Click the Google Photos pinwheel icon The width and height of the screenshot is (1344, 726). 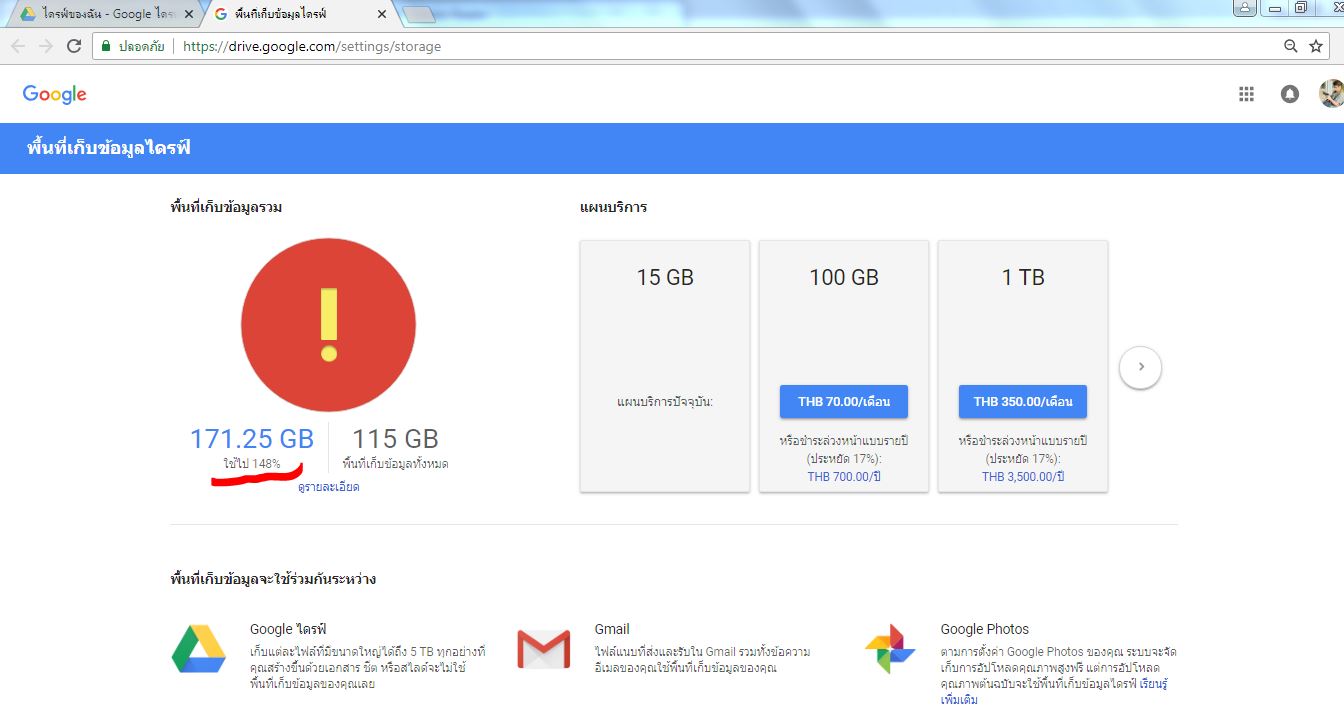pos(890,649)
